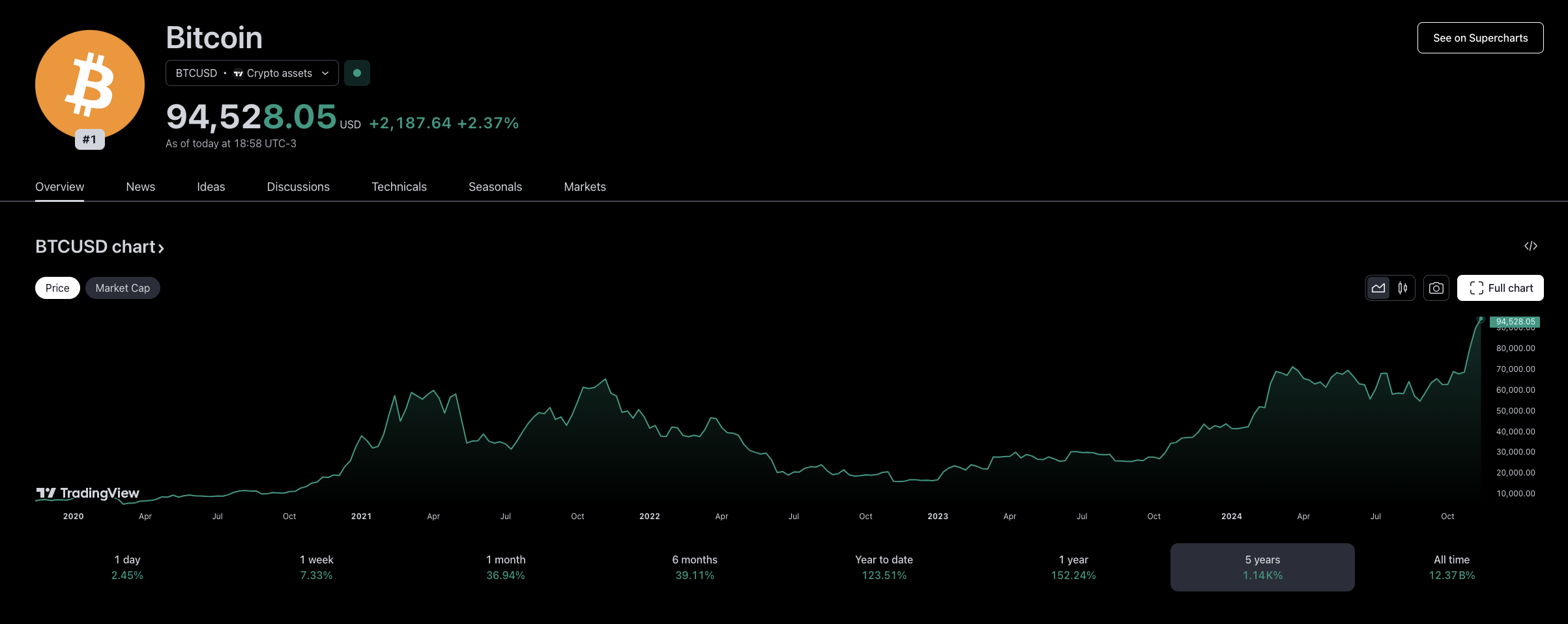1568x624 pixels.
Task: Open the Technicals tab
Action: pyautogui.click(x=399, y=187)
